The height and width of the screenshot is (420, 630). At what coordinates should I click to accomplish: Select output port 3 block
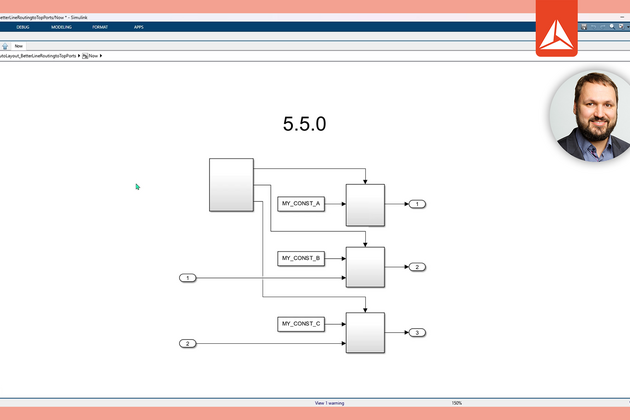click(x=418, y=333)
